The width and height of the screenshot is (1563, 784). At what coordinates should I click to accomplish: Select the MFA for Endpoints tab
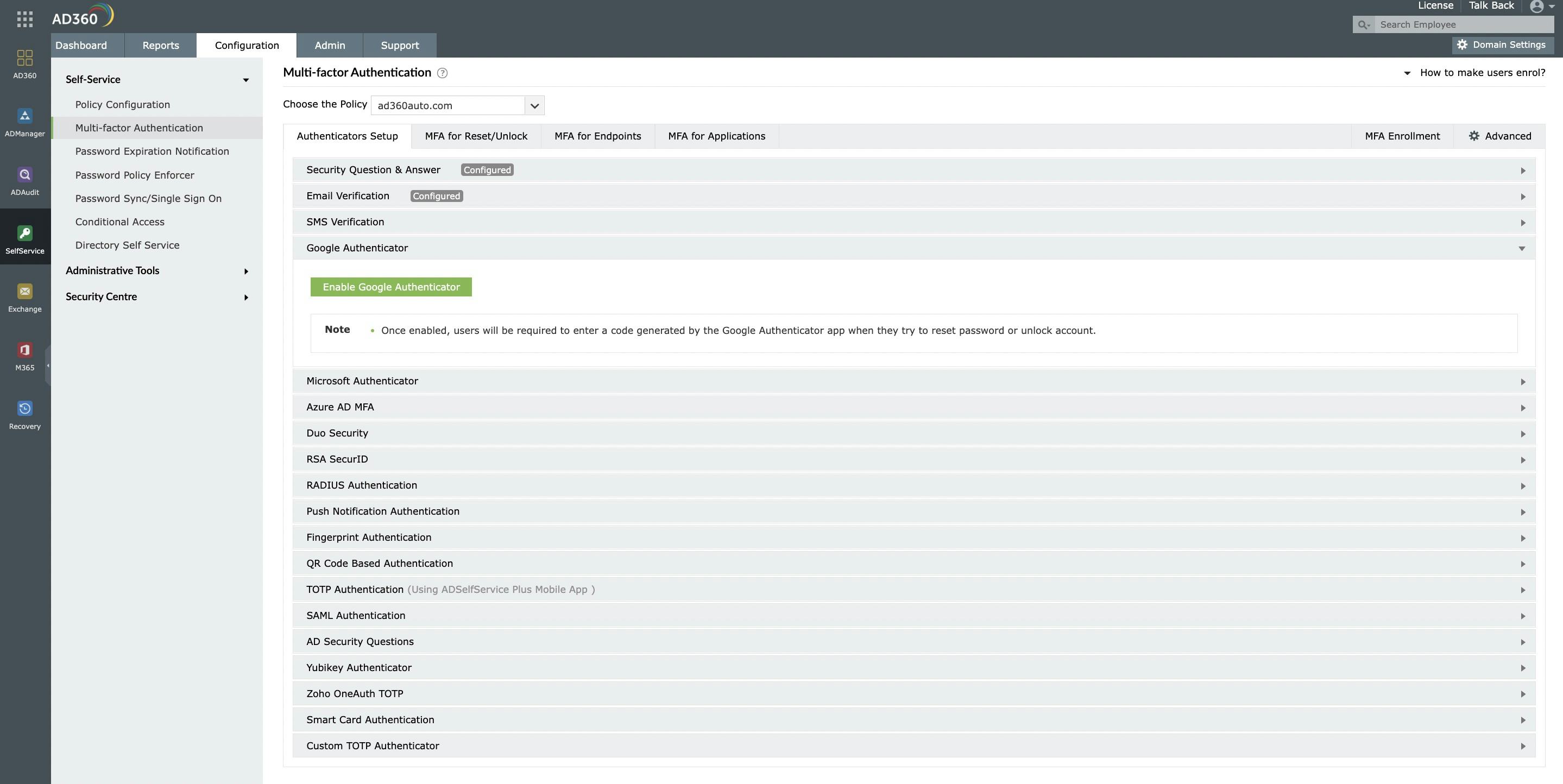coord(598,135)
